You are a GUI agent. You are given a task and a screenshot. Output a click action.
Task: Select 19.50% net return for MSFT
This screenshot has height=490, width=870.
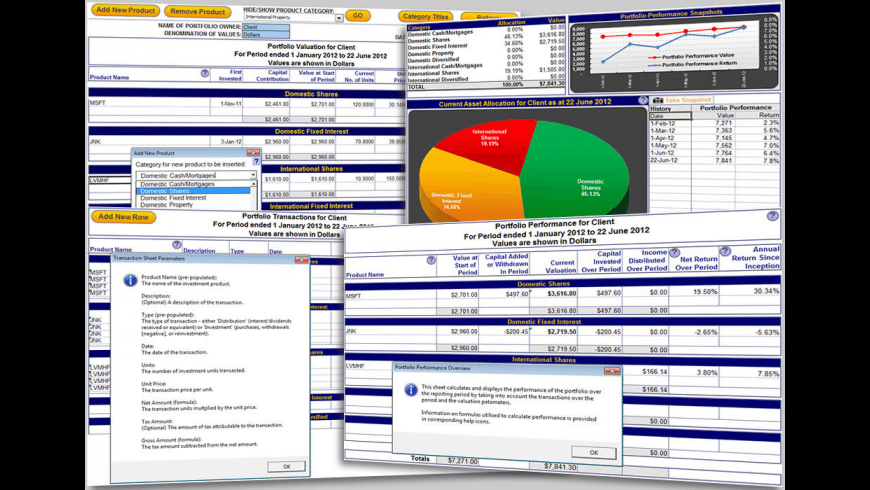[x=705, y=291]
